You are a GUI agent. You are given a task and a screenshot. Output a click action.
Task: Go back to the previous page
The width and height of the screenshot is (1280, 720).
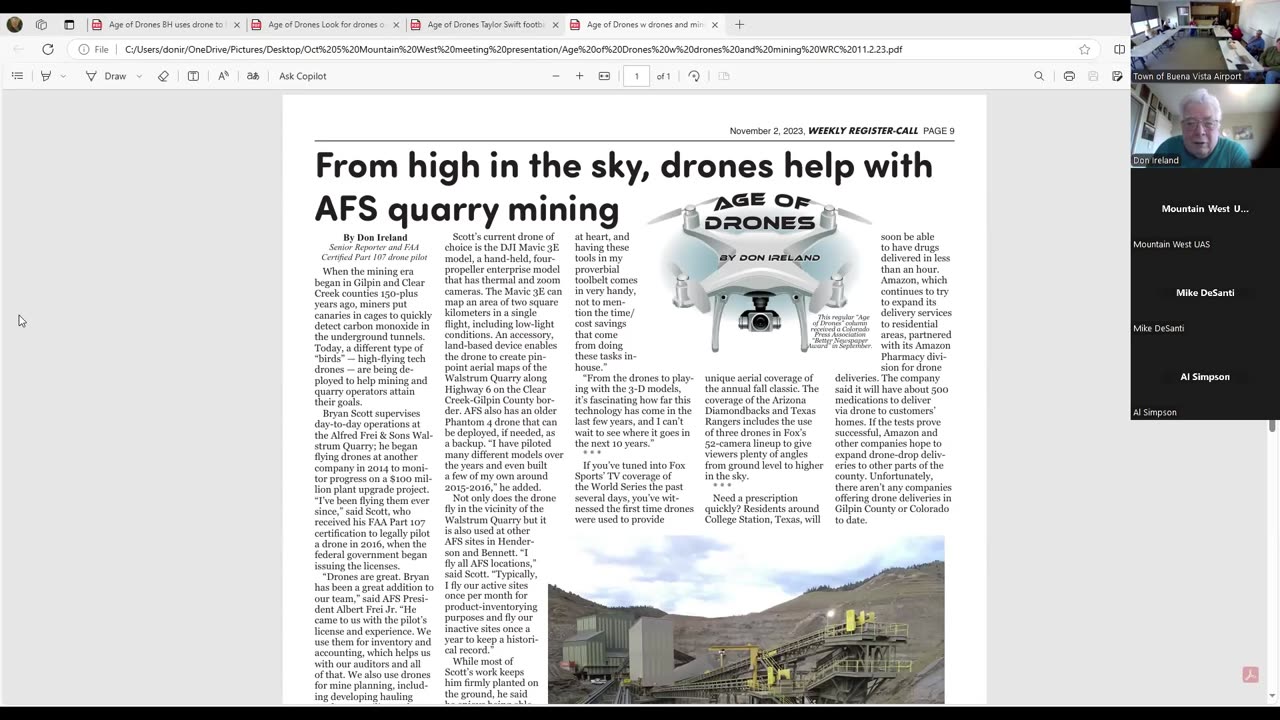[x=18, y=49]
